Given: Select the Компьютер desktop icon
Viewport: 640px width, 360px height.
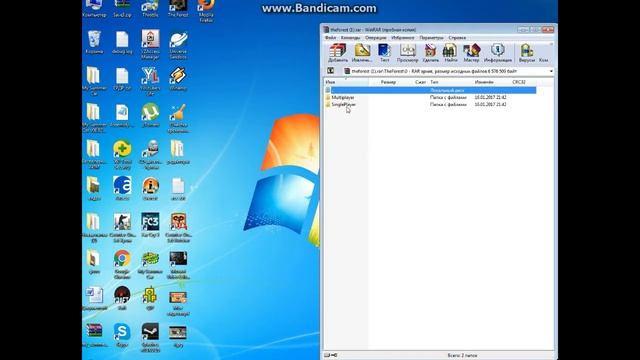Looking at the screenshot, I should click(94, 9).
